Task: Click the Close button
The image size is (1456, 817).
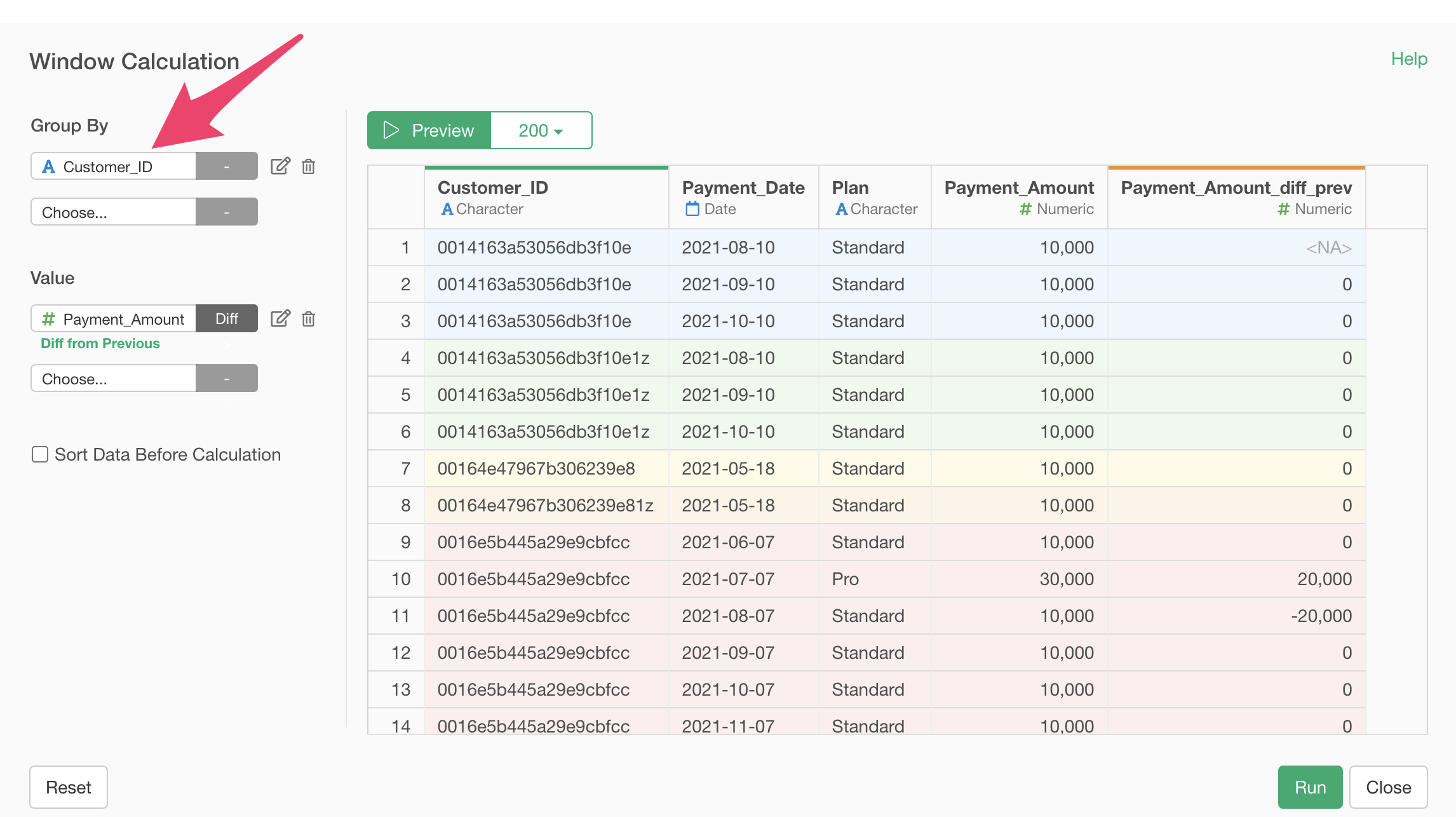Action: [1388, 787]
